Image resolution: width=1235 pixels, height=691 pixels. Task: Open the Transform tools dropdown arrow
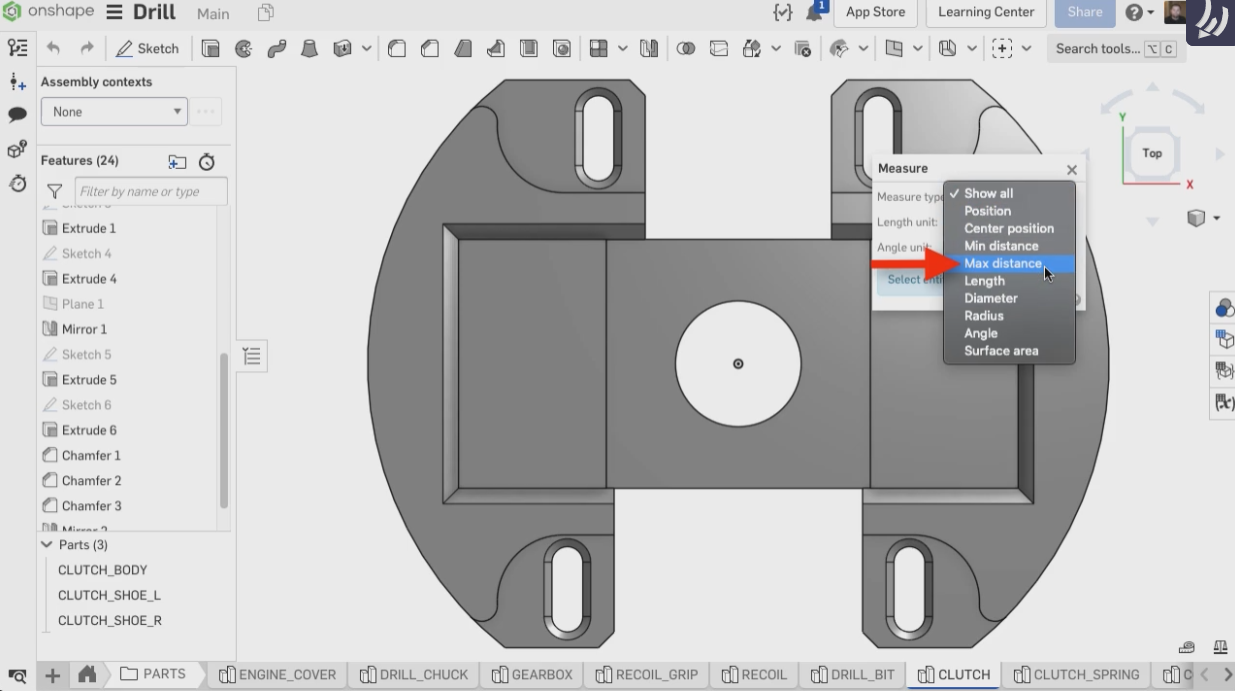(x=776, y=48)
